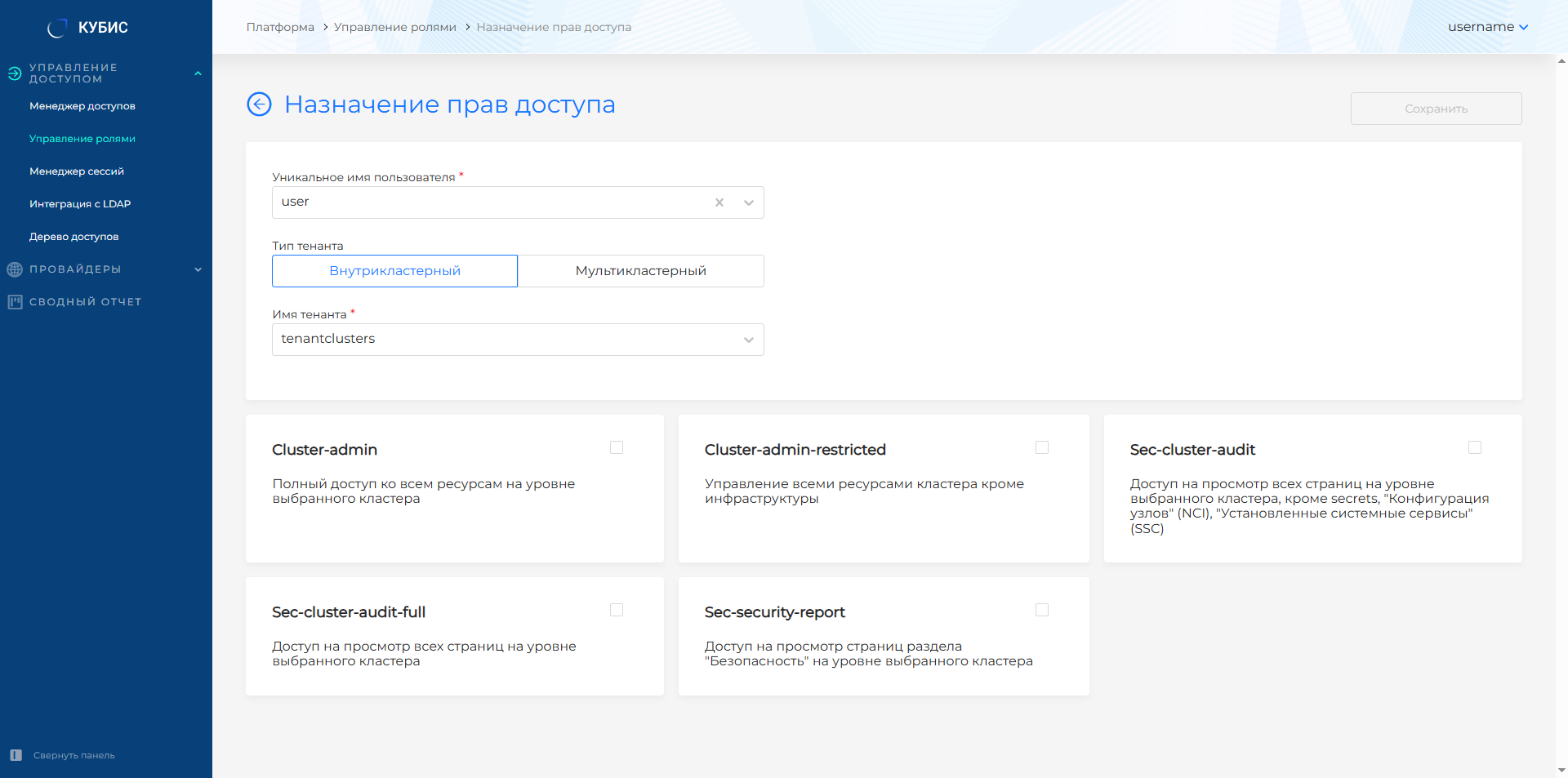The height and width of the screenshot is (778, 1568).
Task: Expand the Провайдеры sidebar section
Action: (x=198, y=269)
